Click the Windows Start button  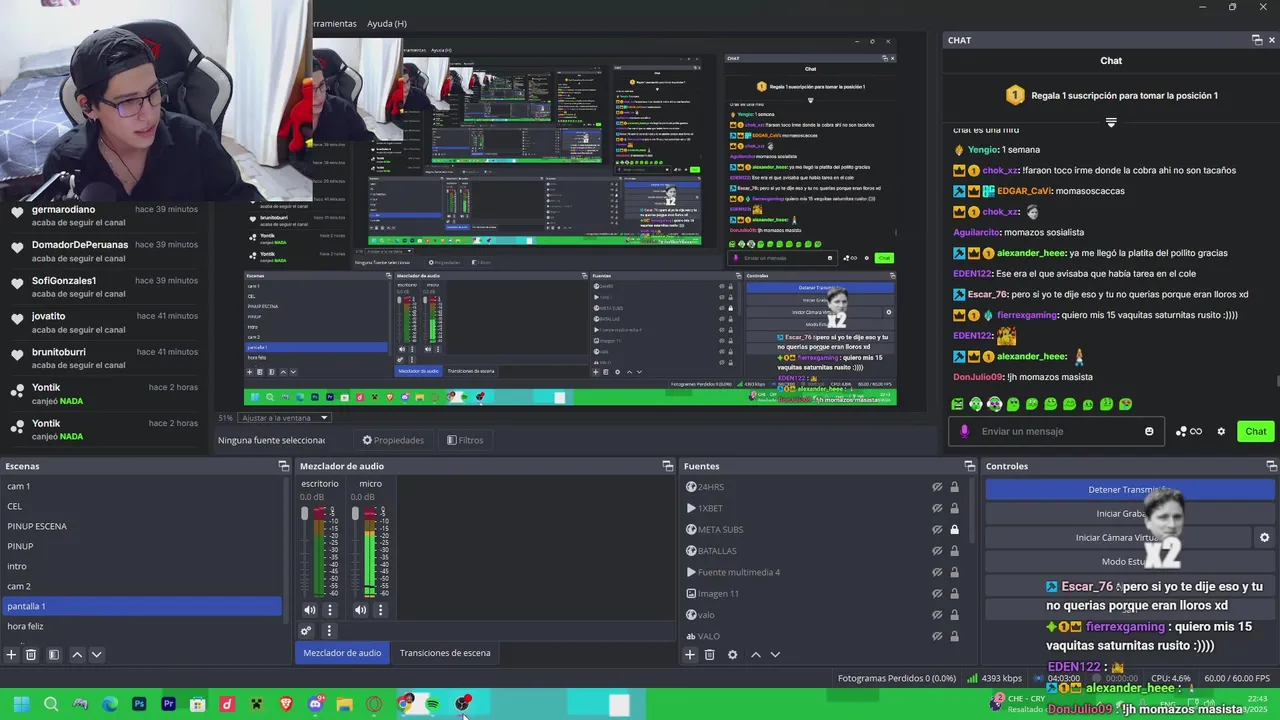21,704
